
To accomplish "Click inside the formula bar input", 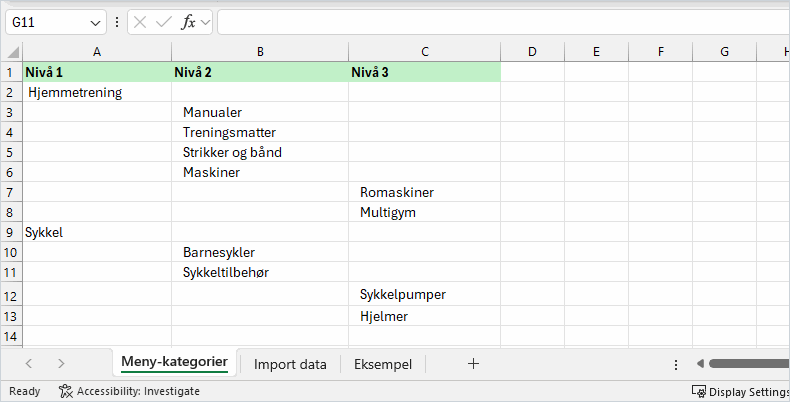I will (x=500, y=22).
